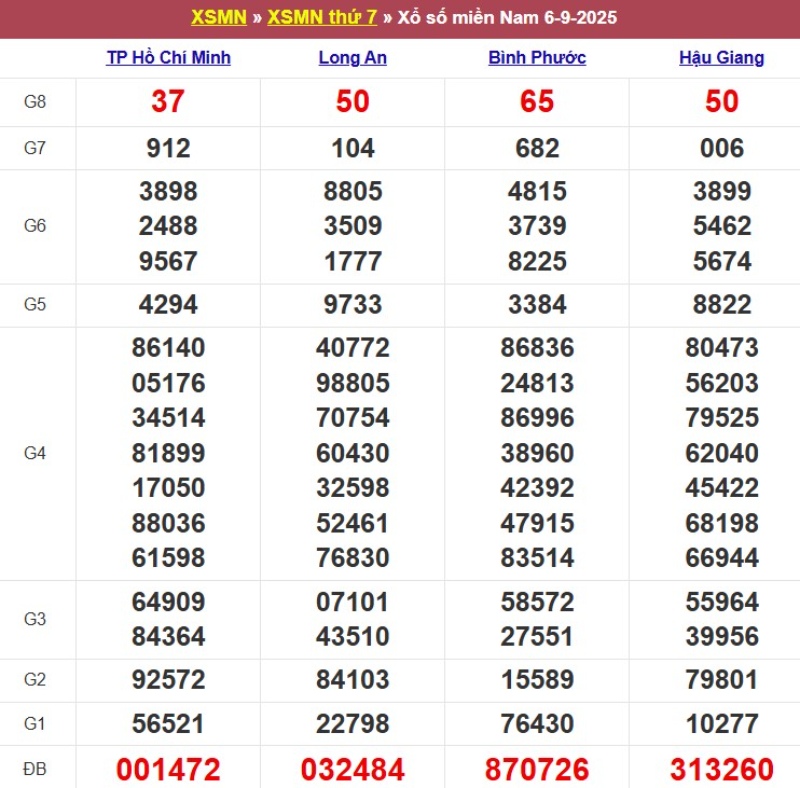Image resolution: width=800 pixels, height=788 pixels.
Task: Click special prize number 001472
Action: click(x=168, y=769)
